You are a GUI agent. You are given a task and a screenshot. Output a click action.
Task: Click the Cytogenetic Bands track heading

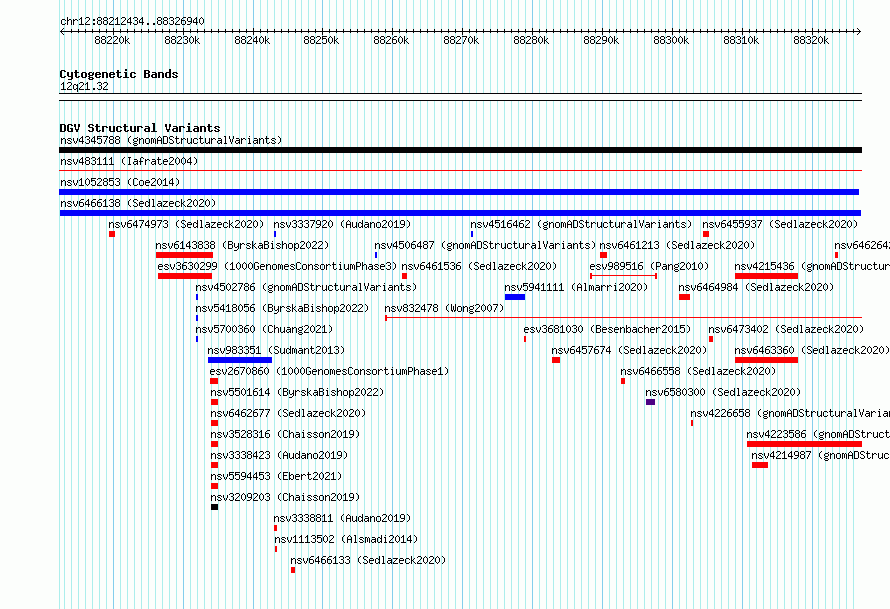(119, 74)
